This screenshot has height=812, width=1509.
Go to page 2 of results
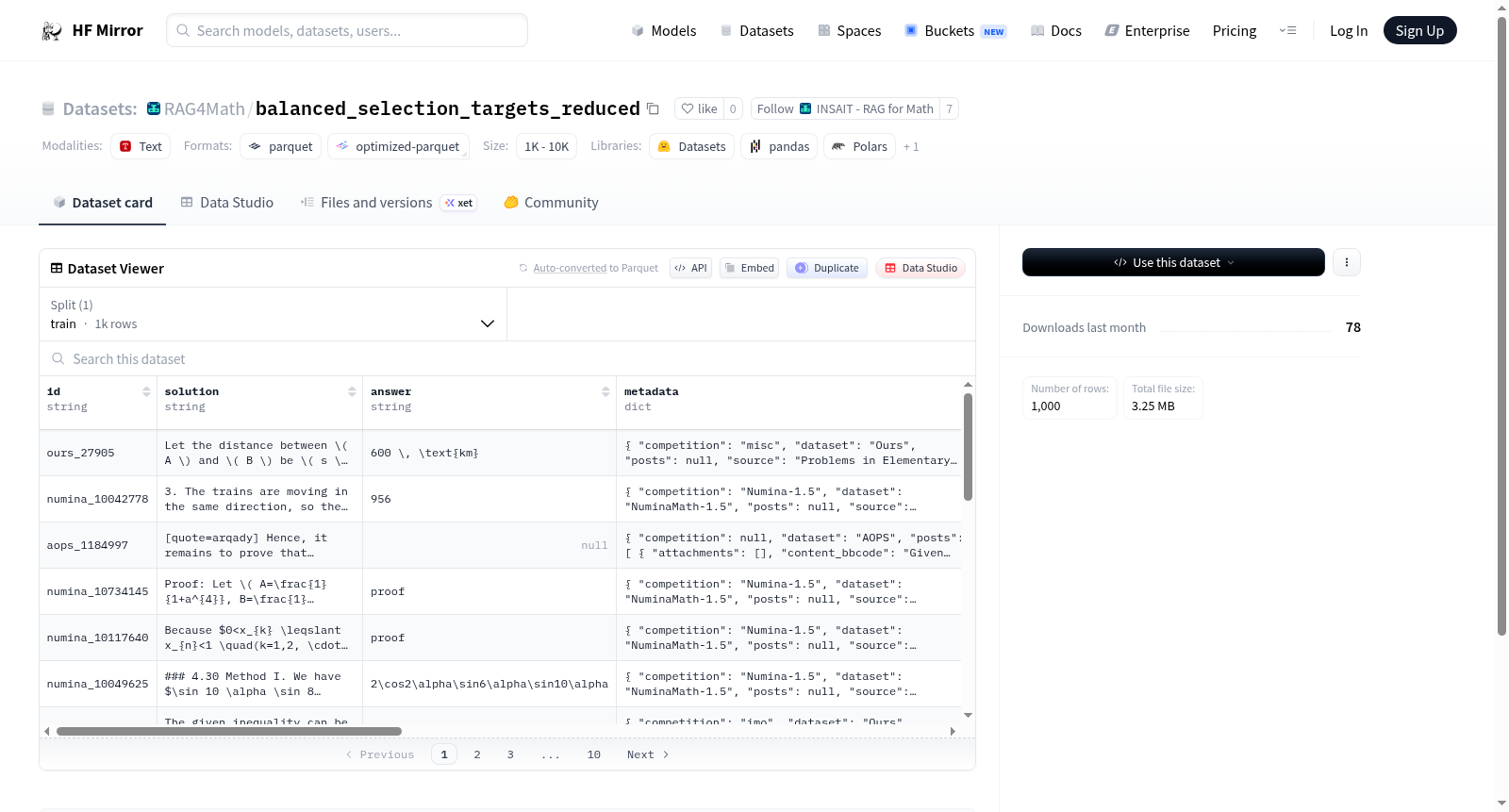477,754
